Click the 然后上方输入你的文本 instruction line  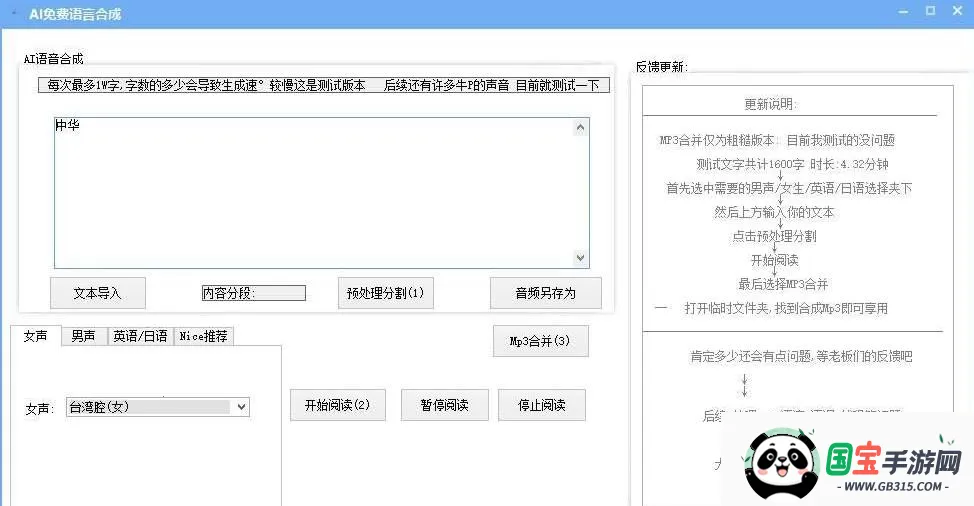pos(774,212)
